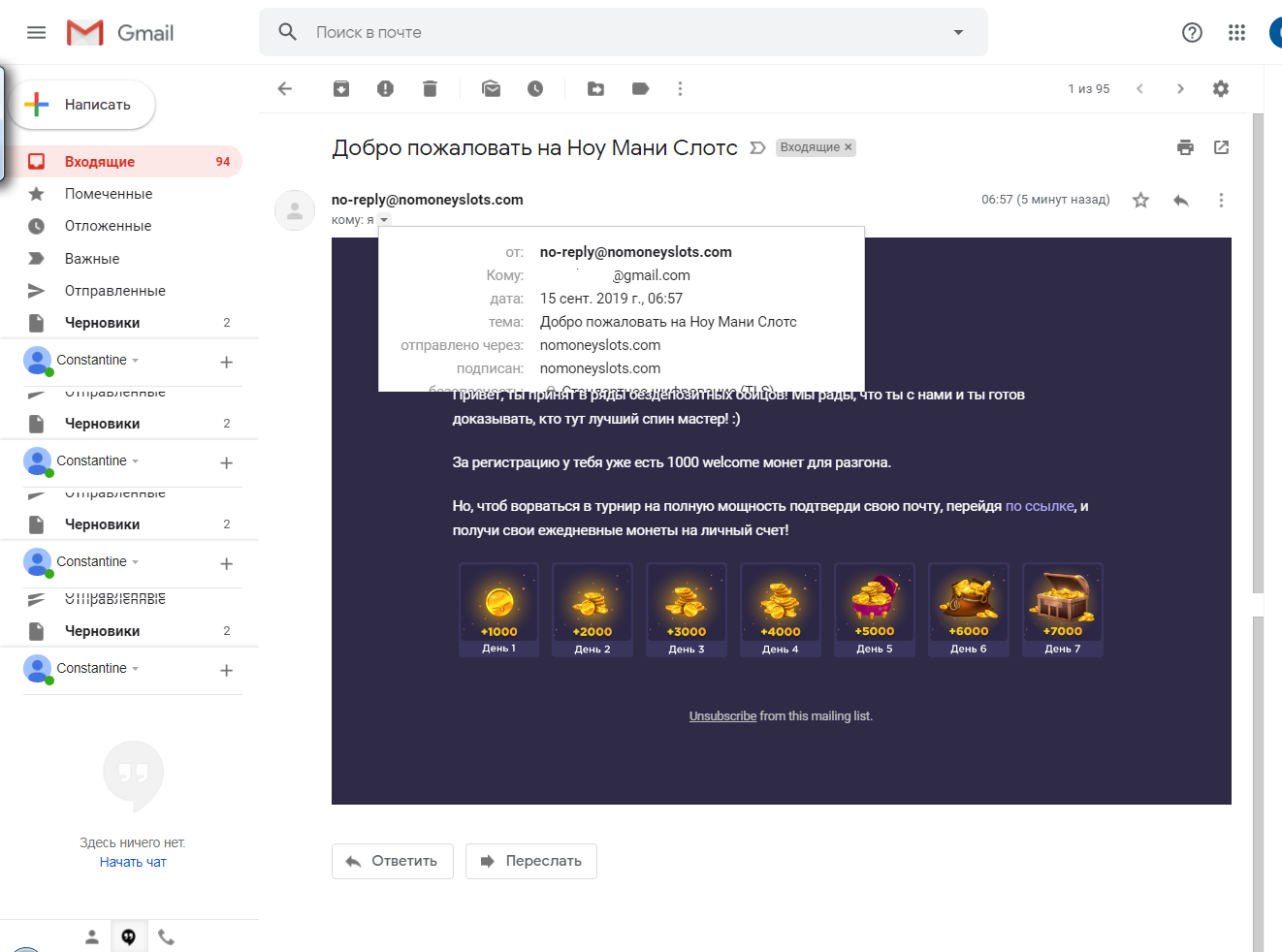The height and width of the screenshot is (952, 1282).
Task: Go back to the inbox list arrow
Action: click(285, 88)
